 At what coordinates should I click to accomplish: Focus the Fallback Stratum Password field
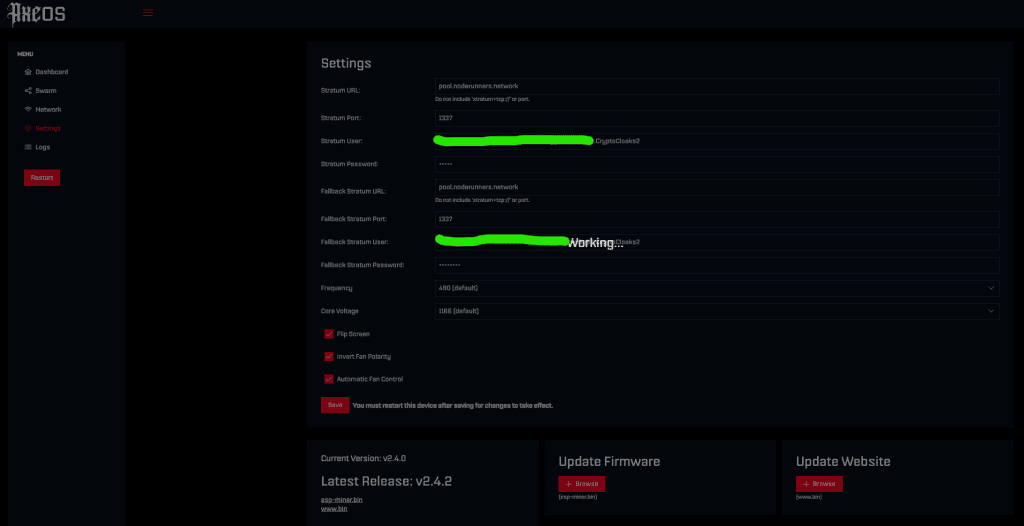click(x=717, y=265)
